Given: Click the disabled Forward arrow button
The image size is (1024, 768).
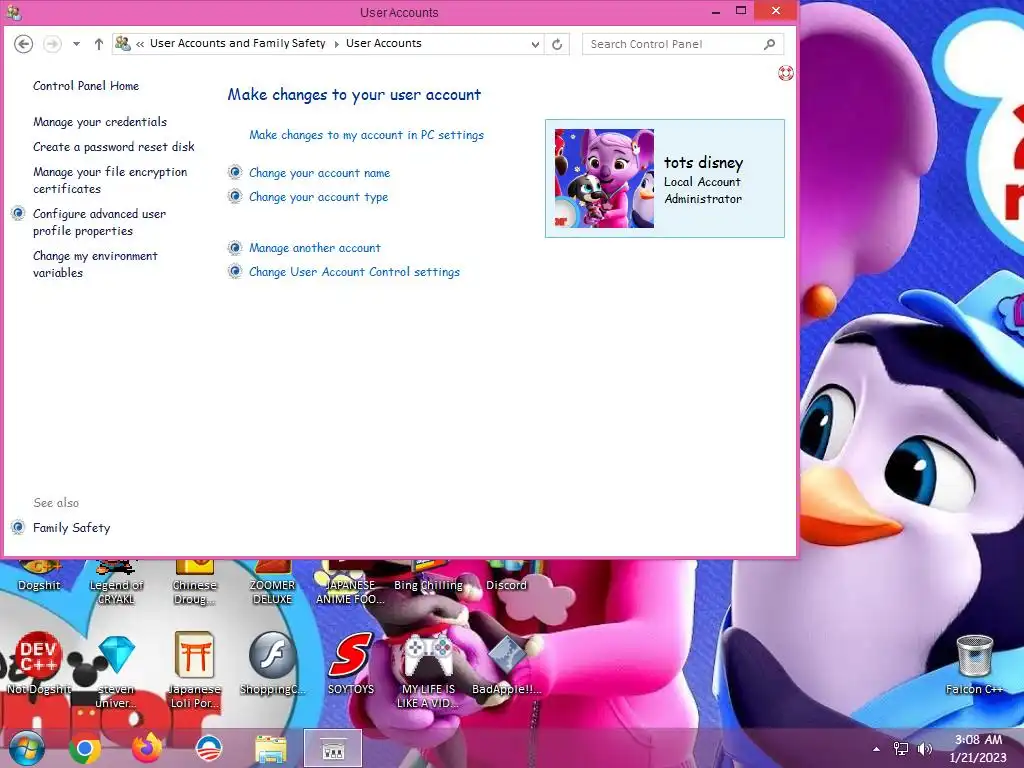Looking at the screenshot, I should (x=52, y=44).
